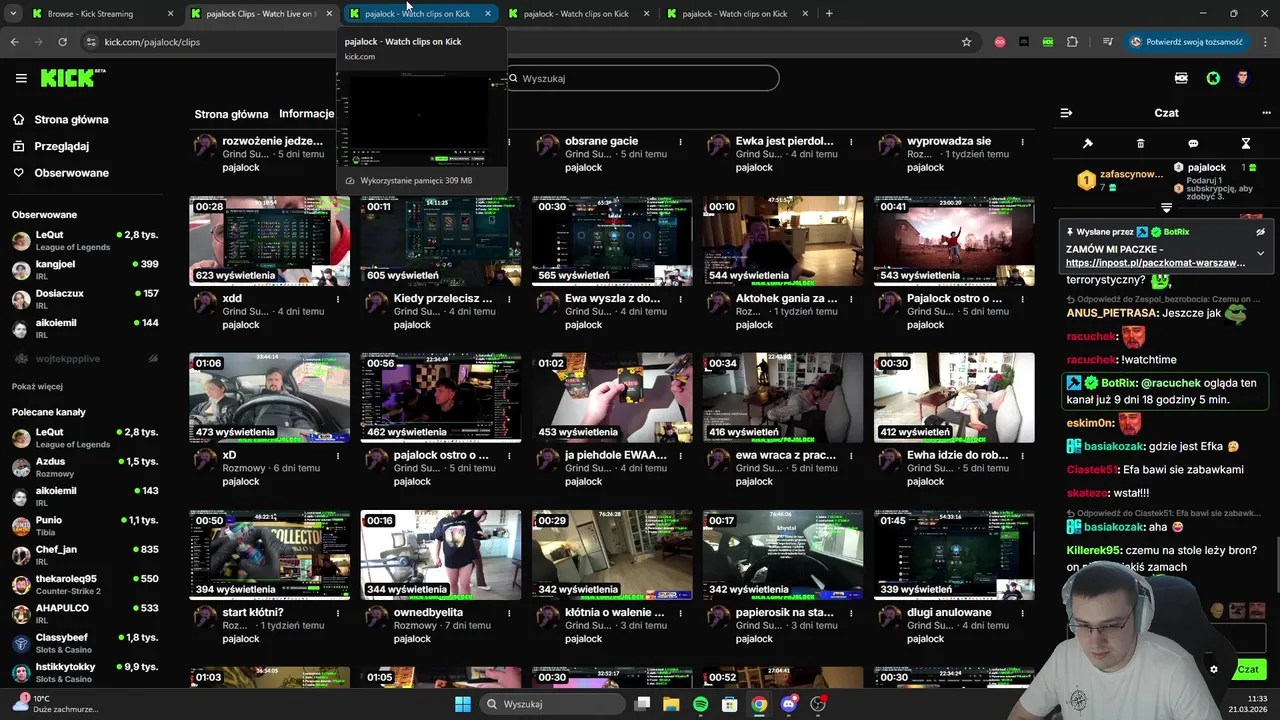1280x720 pixels.
Task: Play the 'xdd' clip thumbnail
Action: 270,241
